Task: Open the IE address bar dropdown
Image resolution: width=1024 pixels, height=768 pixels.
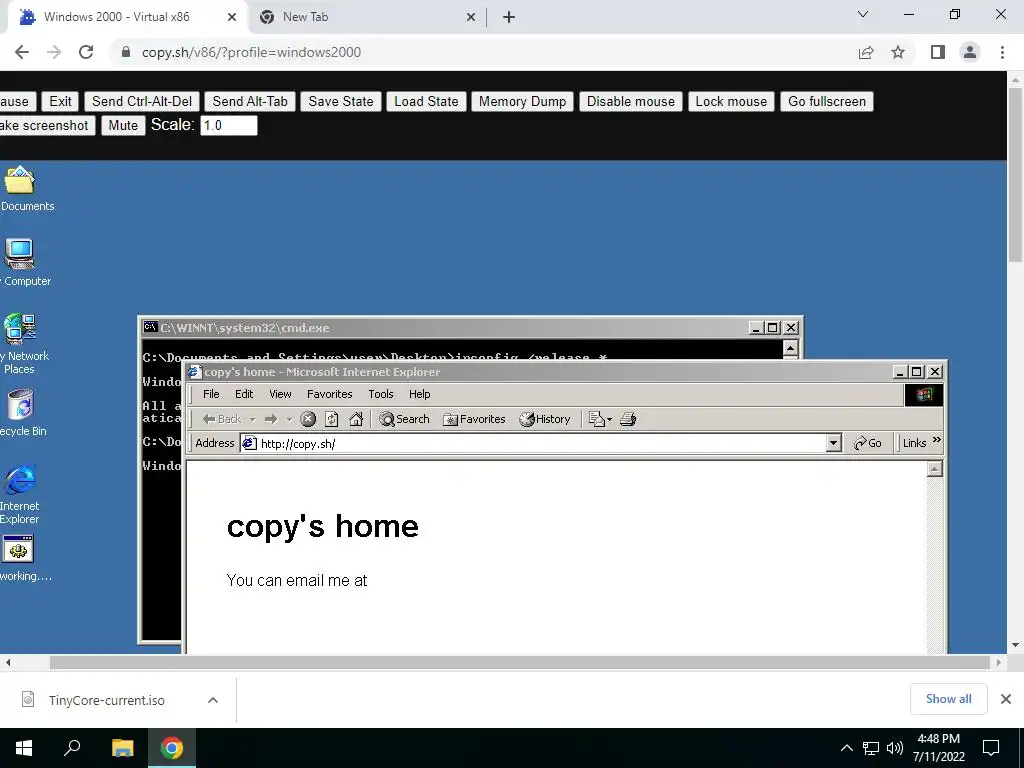Action: (x=833, y=443)
